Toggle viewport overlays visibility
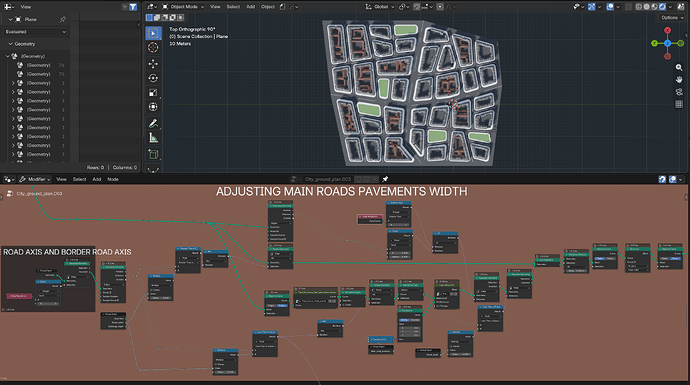Image resolution: width=690 pixels, height=385 pixels. coord(610,7)
